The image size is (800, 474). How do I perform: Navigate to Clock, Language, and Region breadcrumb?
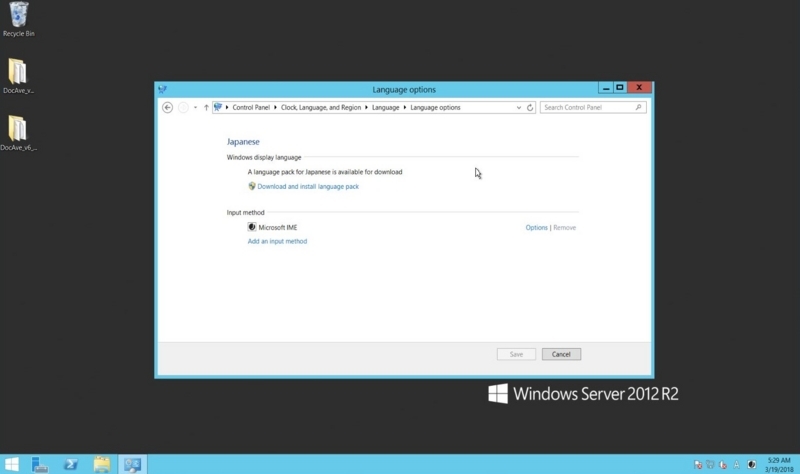pyautogui.click(x=320, y=108)
